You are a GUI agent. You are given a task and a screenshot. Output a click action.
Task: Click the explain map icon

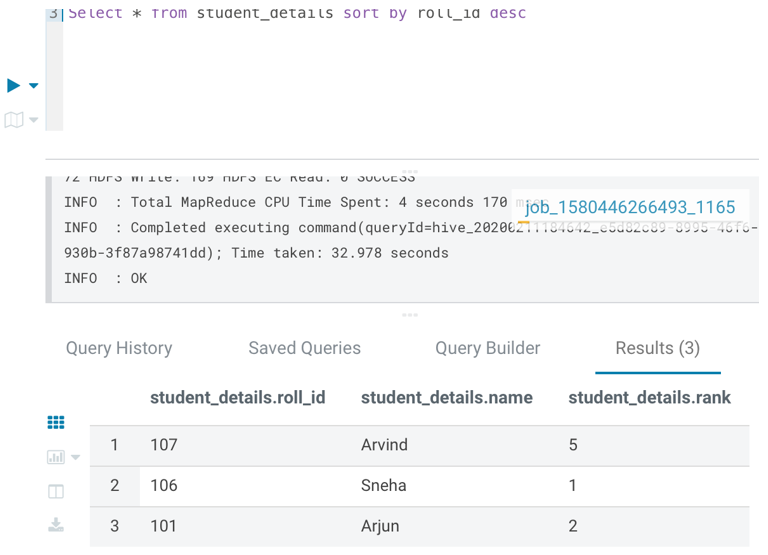(x=14, y=120)
